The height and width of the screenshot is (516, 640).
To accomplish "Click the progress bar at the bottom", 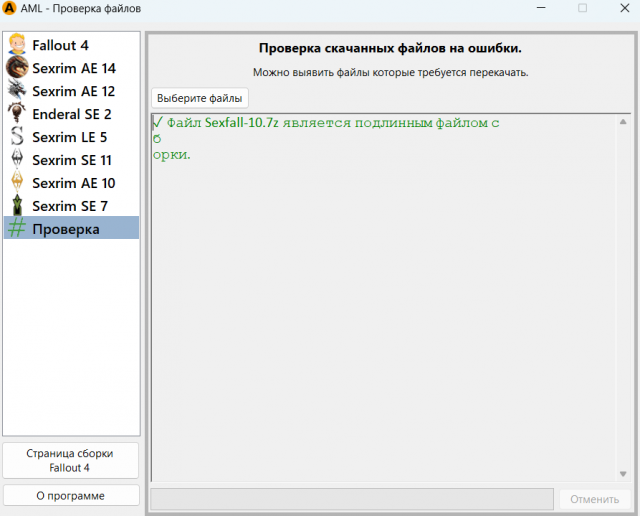I will point(351,499).
